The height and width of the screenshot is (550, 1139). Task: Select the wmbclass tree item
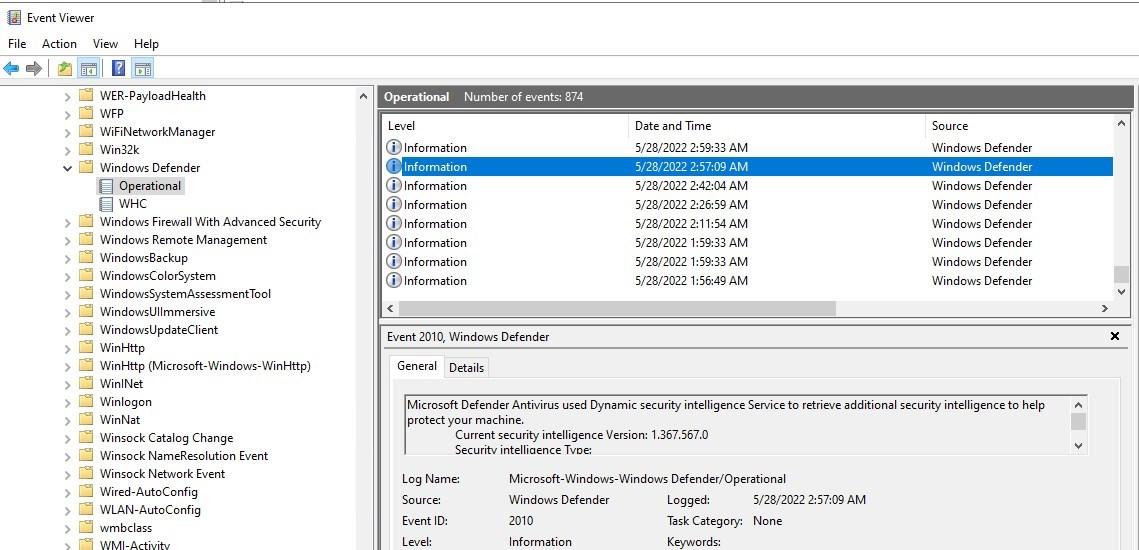click(x=126, y=528)
